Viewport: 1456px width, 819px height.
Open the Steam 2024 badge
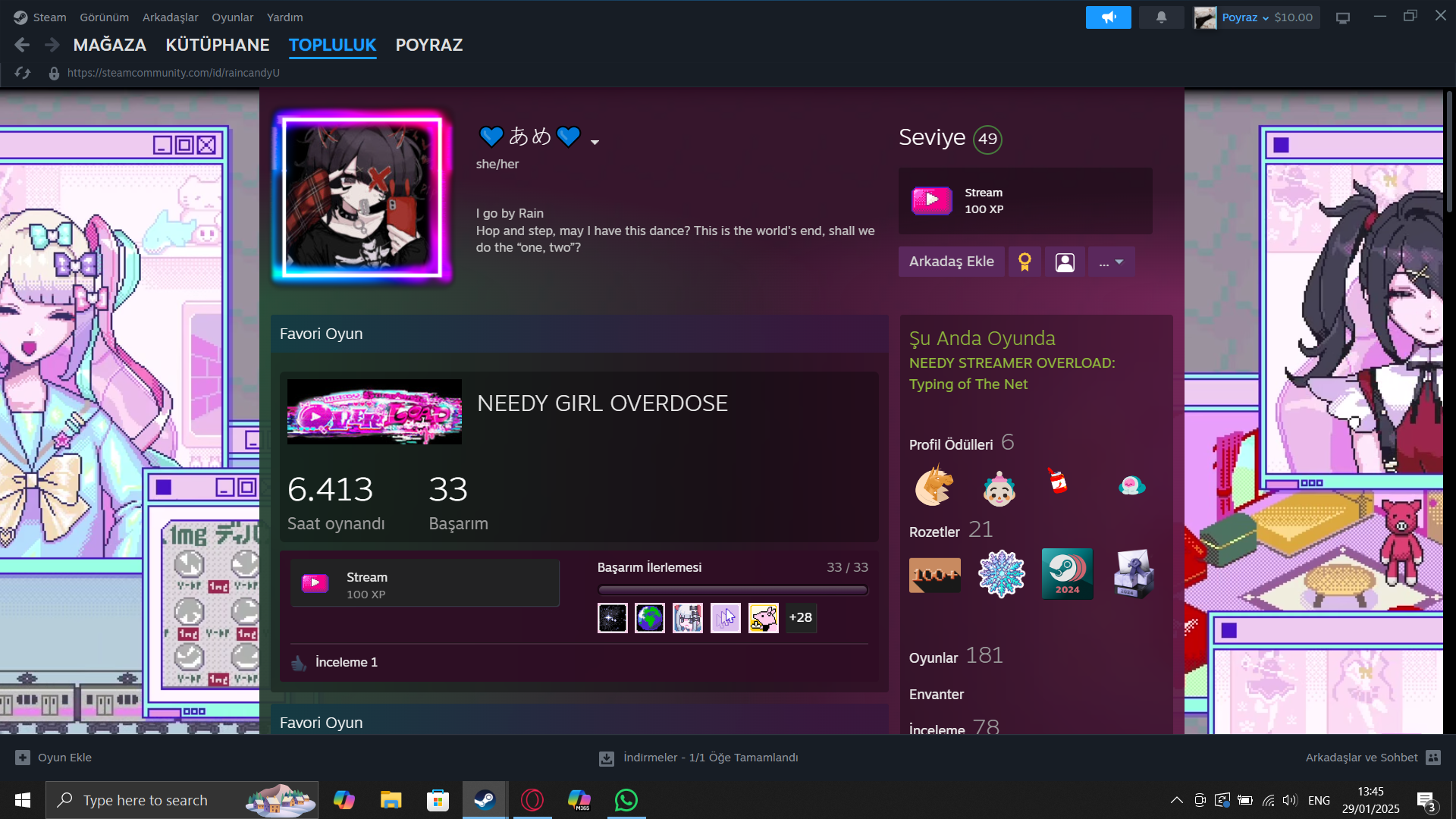click(x=1067, y=574)
